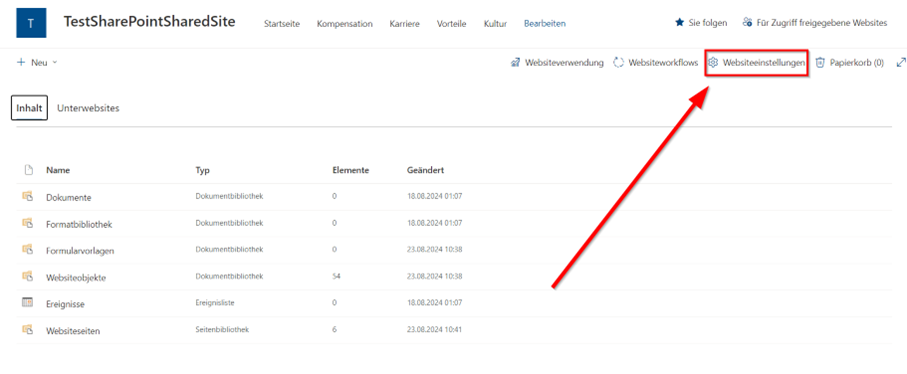This screenshot has height=374, width=907.
Task: Open the Ereignisse list
Action: tap(65, 304)
